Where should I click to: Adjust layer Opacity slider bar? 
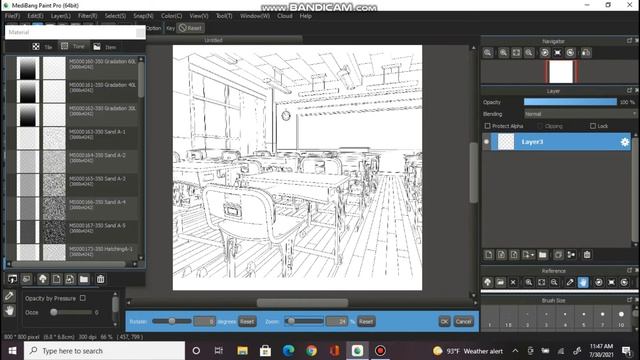[x=570, y=102]
